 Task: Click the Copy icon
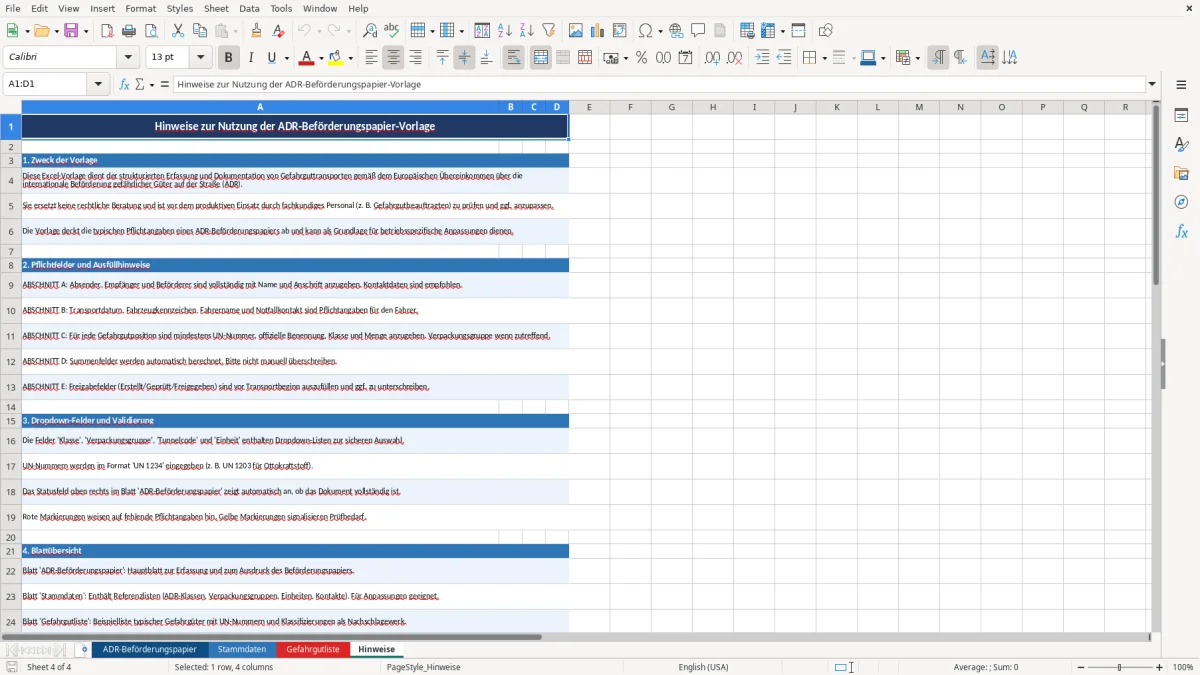200,31
